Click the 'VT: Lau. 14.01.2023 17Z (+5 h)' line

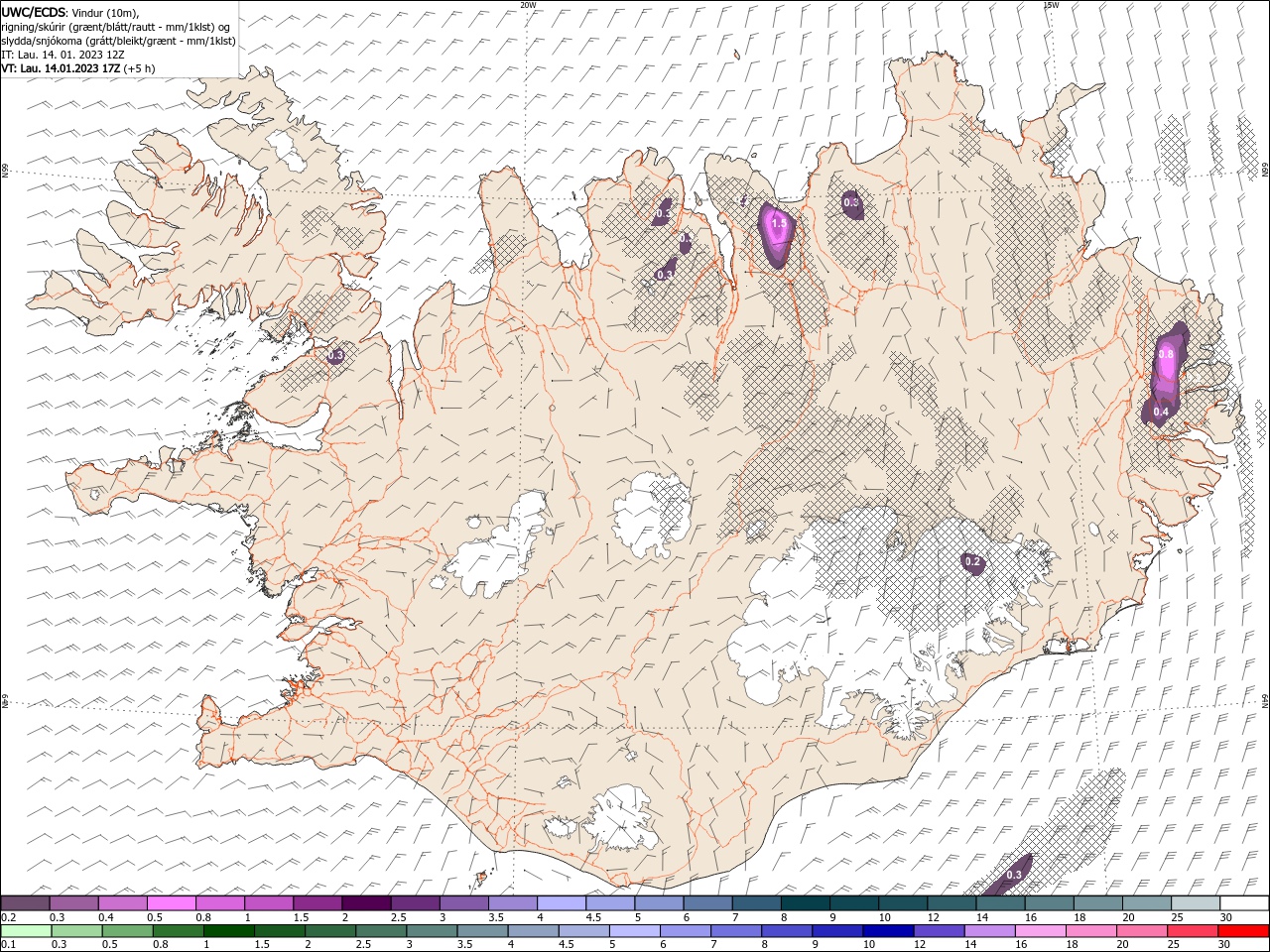(78, 68)
